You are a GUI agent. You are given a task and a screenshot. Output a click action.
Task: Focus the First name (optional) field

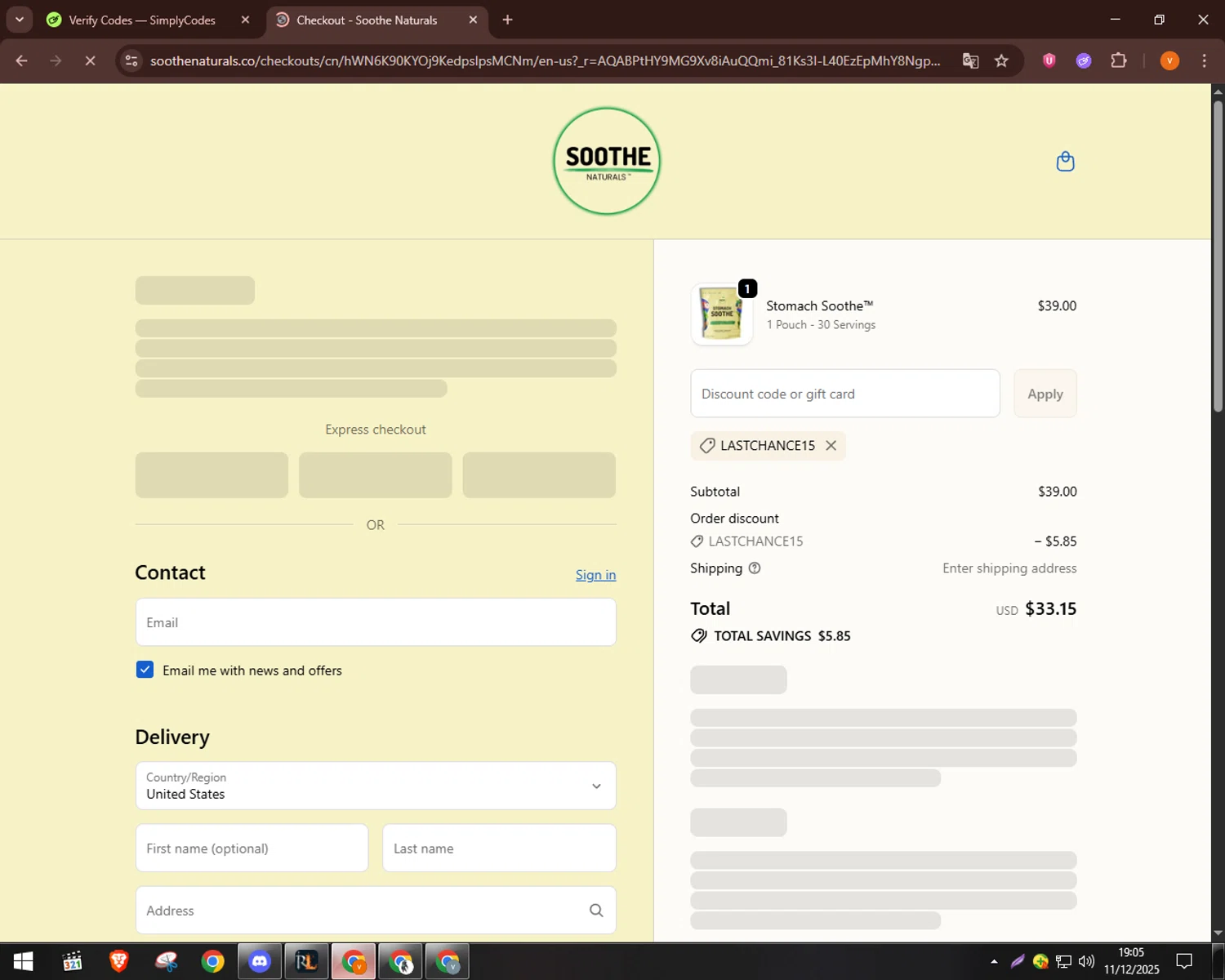coord(252,848)
